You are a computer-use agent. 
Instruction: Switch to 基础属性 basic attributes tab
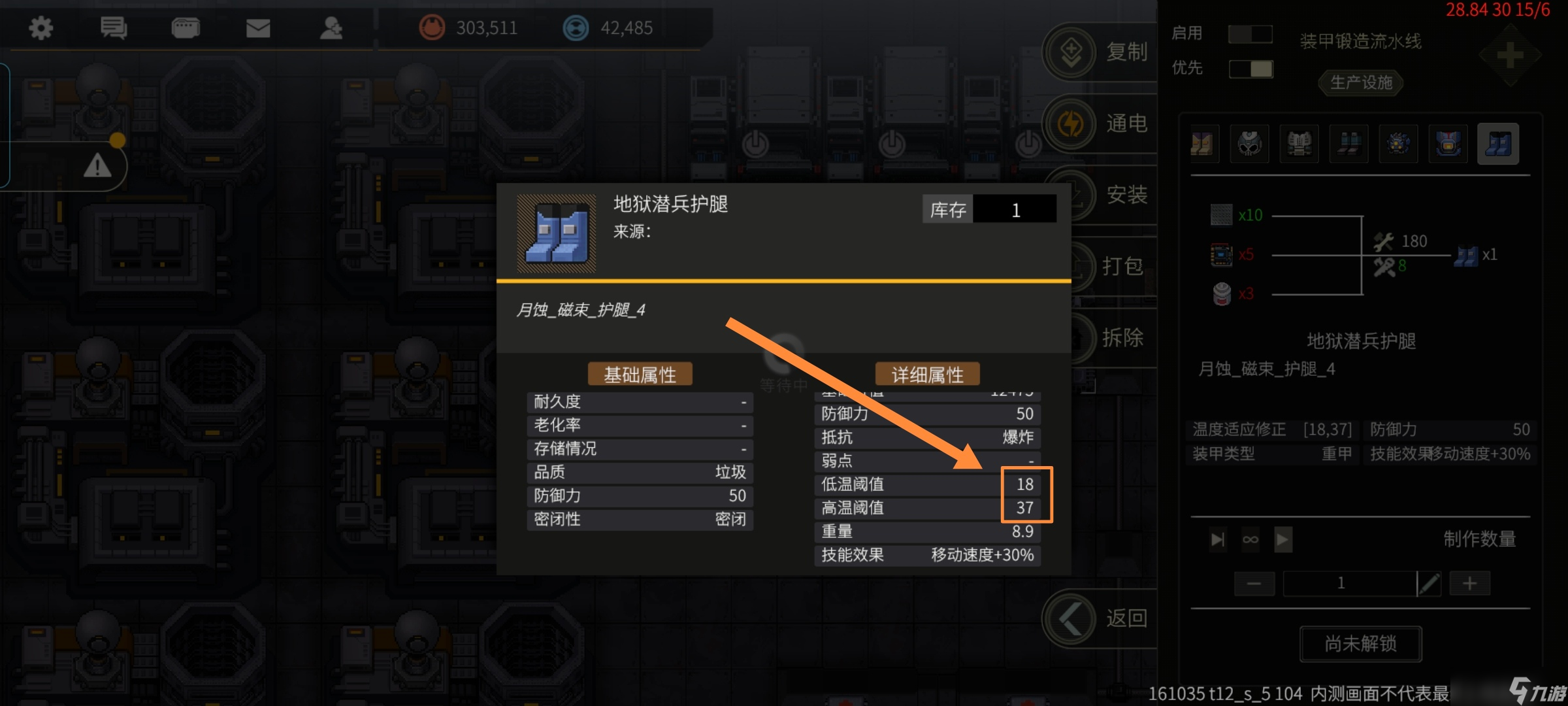[x=640, y=375]
